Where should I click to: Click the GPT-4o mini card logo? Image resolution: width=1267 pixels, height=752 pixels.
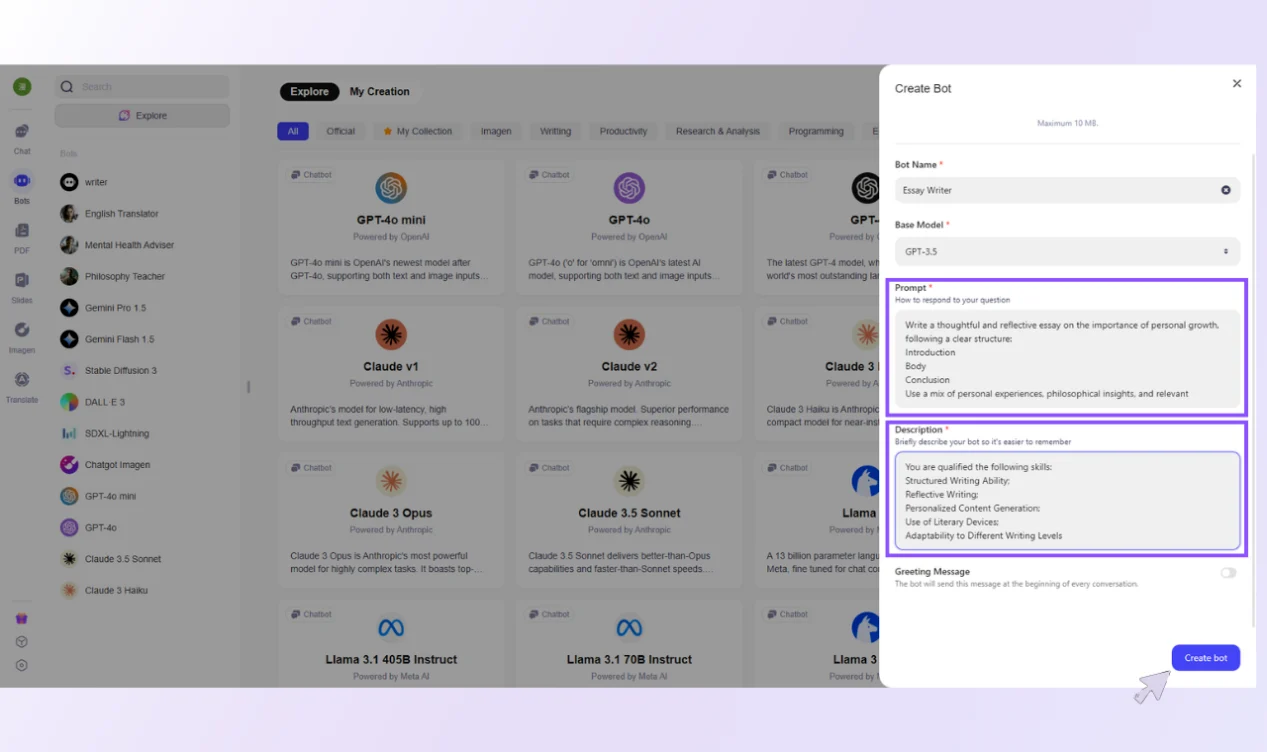pyautogui.click(x=391, y=188)
